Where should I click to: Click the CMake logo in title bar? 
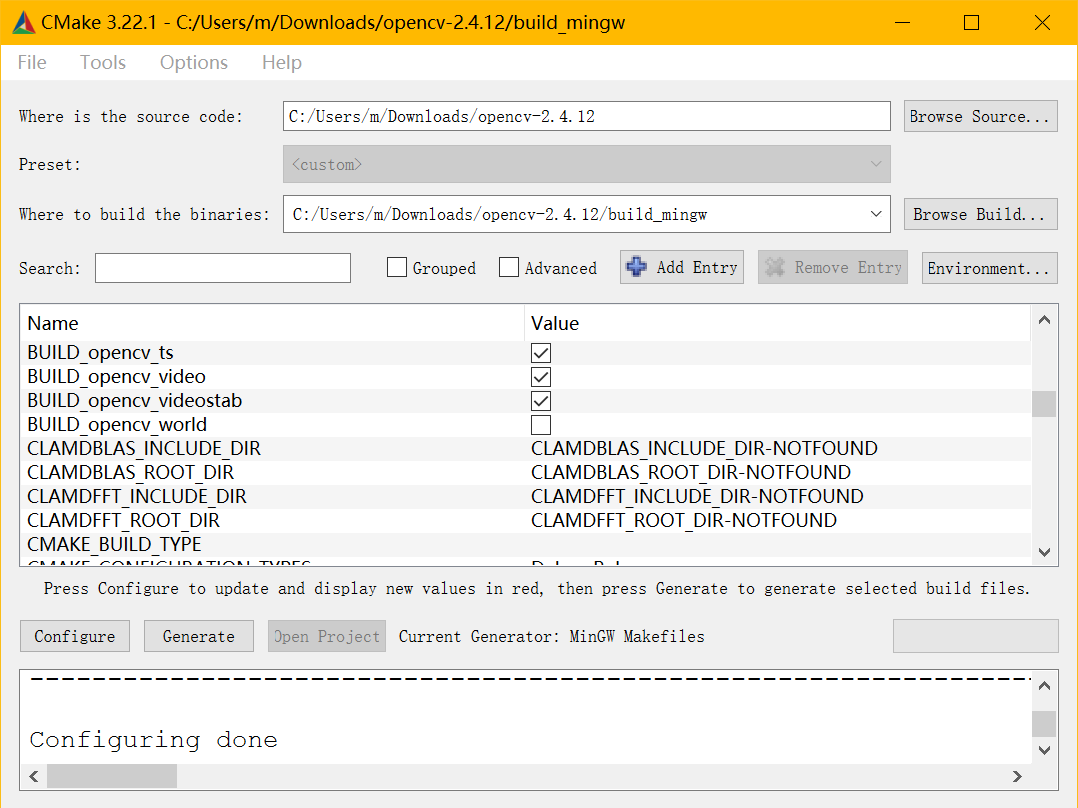click(23, 23)
